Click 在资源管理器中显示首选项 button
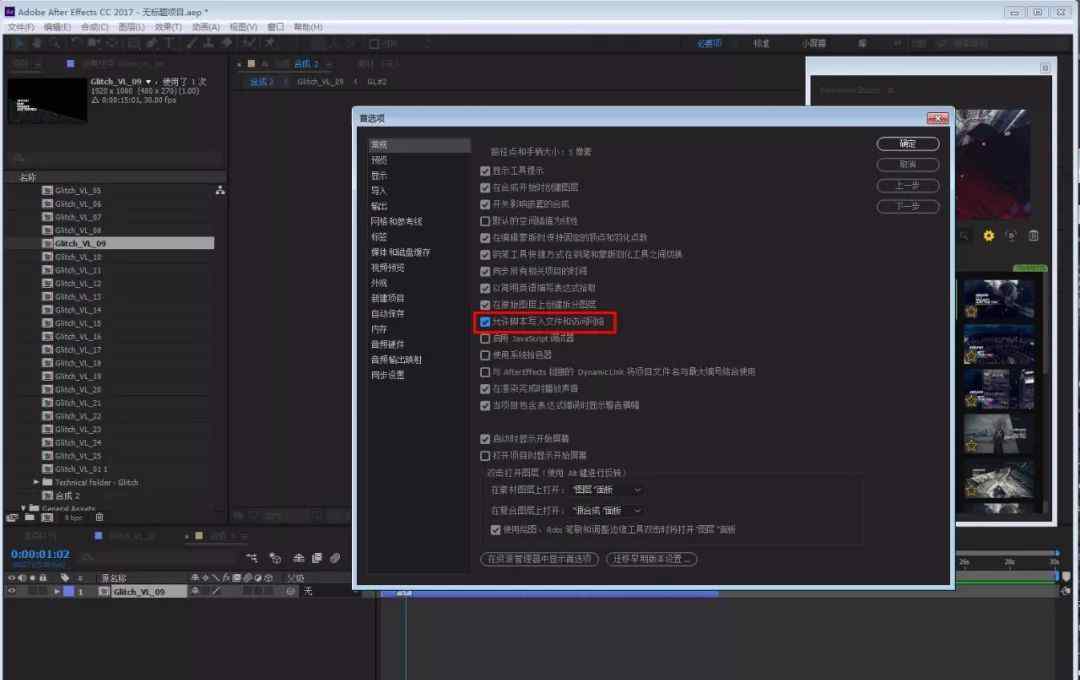The height and width of the screenshot is (680, 1080). tap(540, 559)
